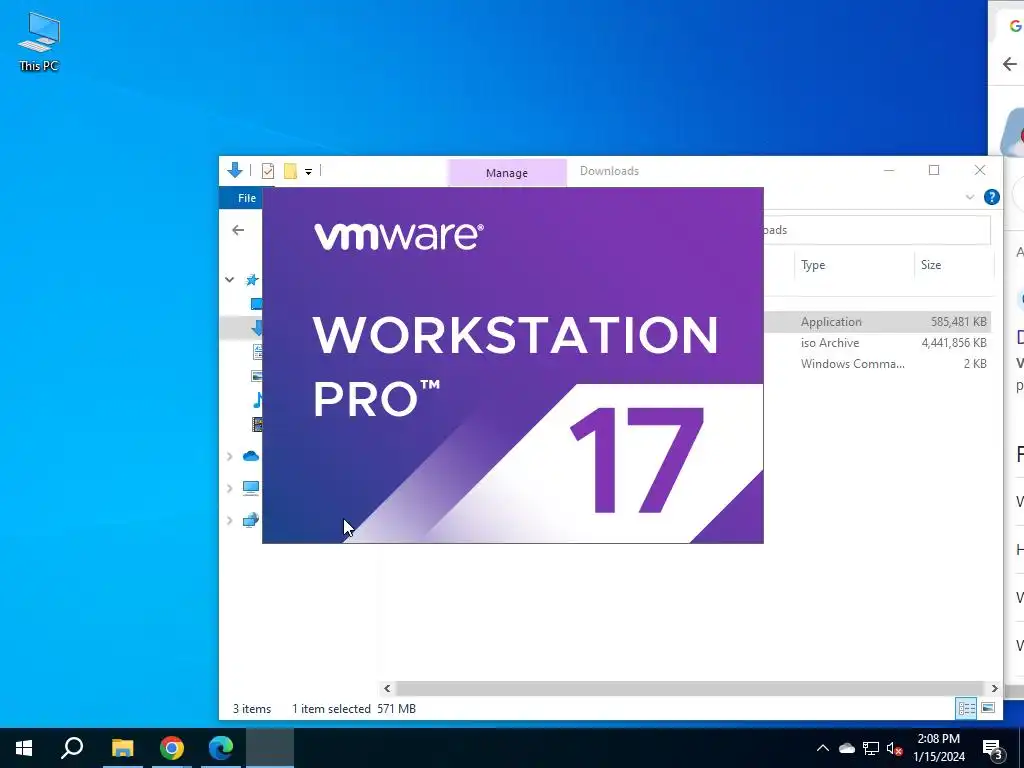Click the 585,481 KB size value
This screenshot has width=1024, height=768.
pos(959,321)
